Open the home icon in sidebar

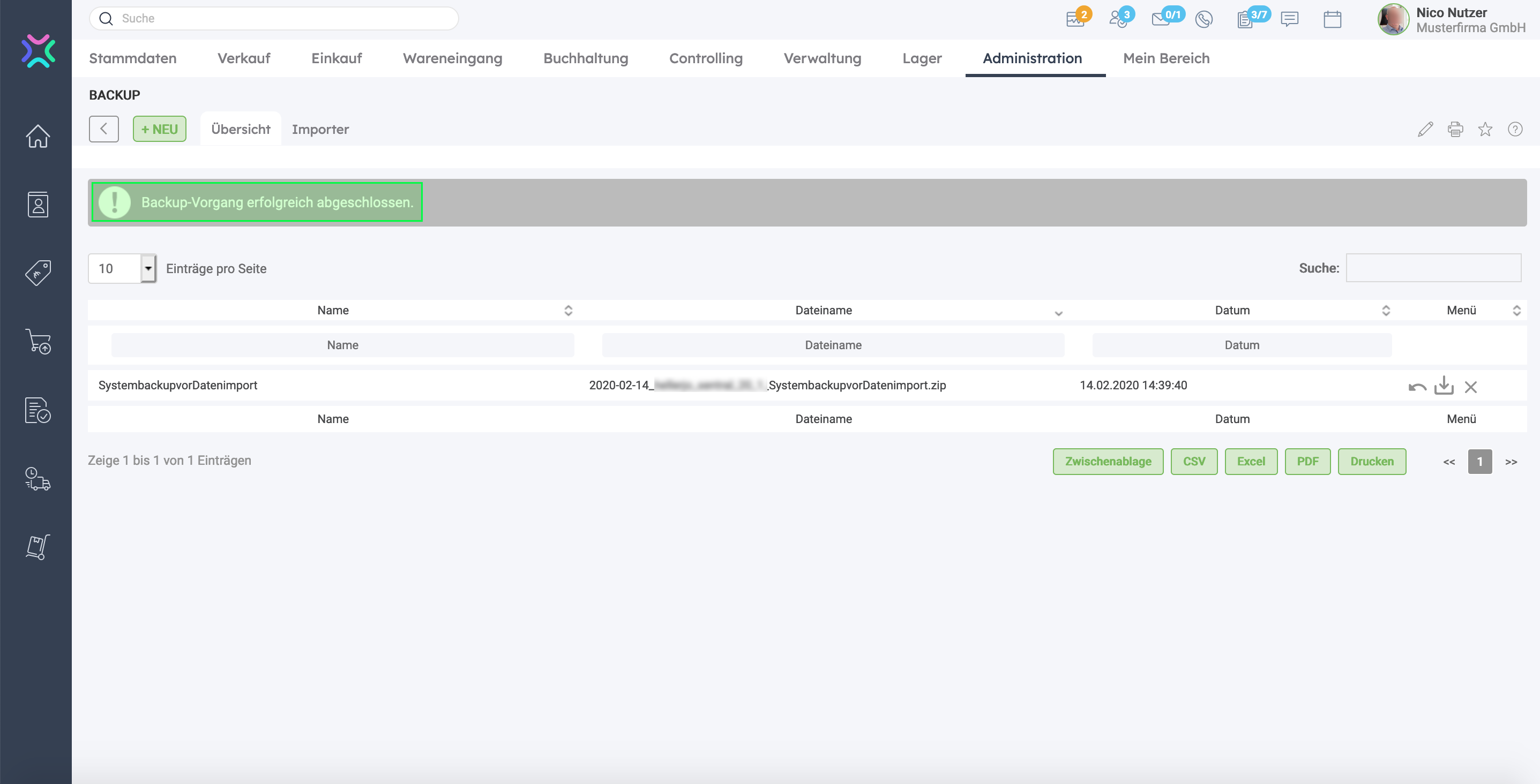[38, 136]
